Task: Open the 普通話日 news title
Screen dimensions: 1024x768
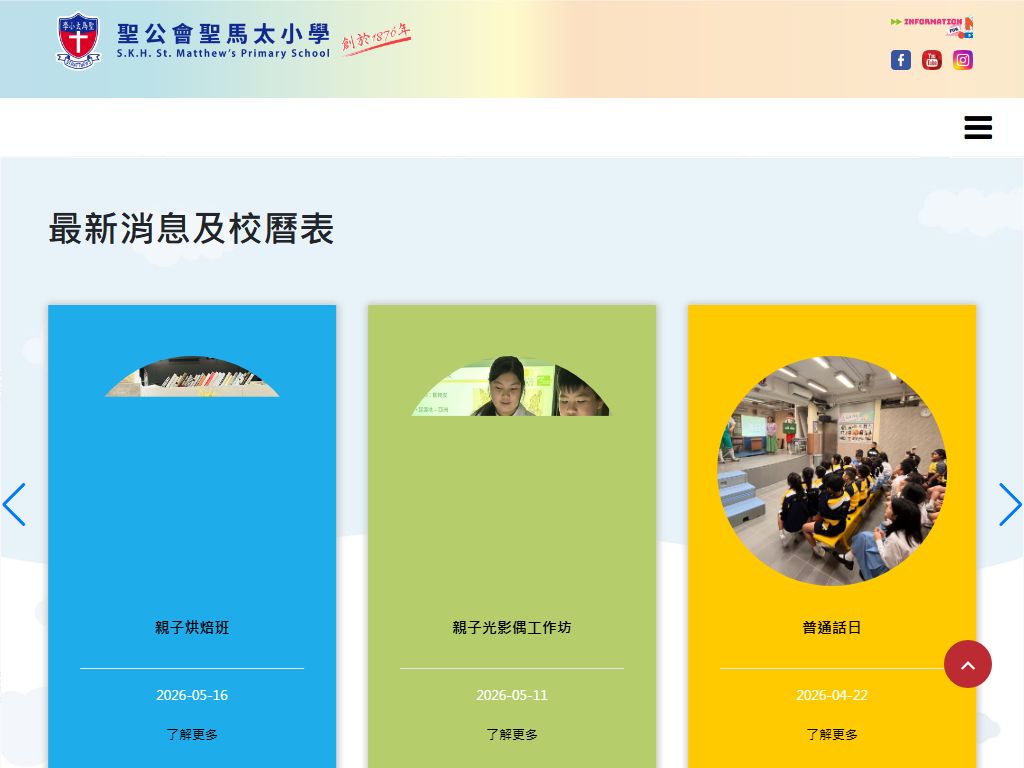Action: click(x=831, y=628)
